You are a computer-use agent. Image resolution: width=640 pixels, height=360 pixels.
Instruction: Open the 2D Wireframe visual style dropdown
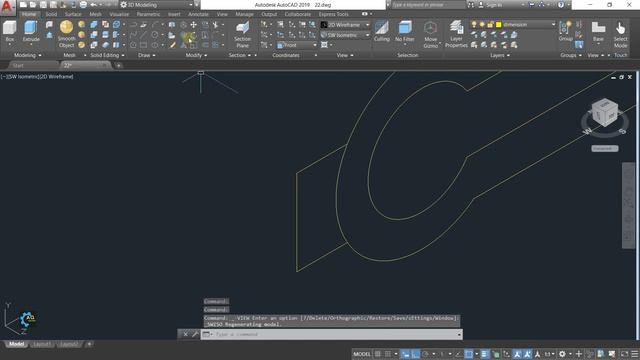(345, 25)
